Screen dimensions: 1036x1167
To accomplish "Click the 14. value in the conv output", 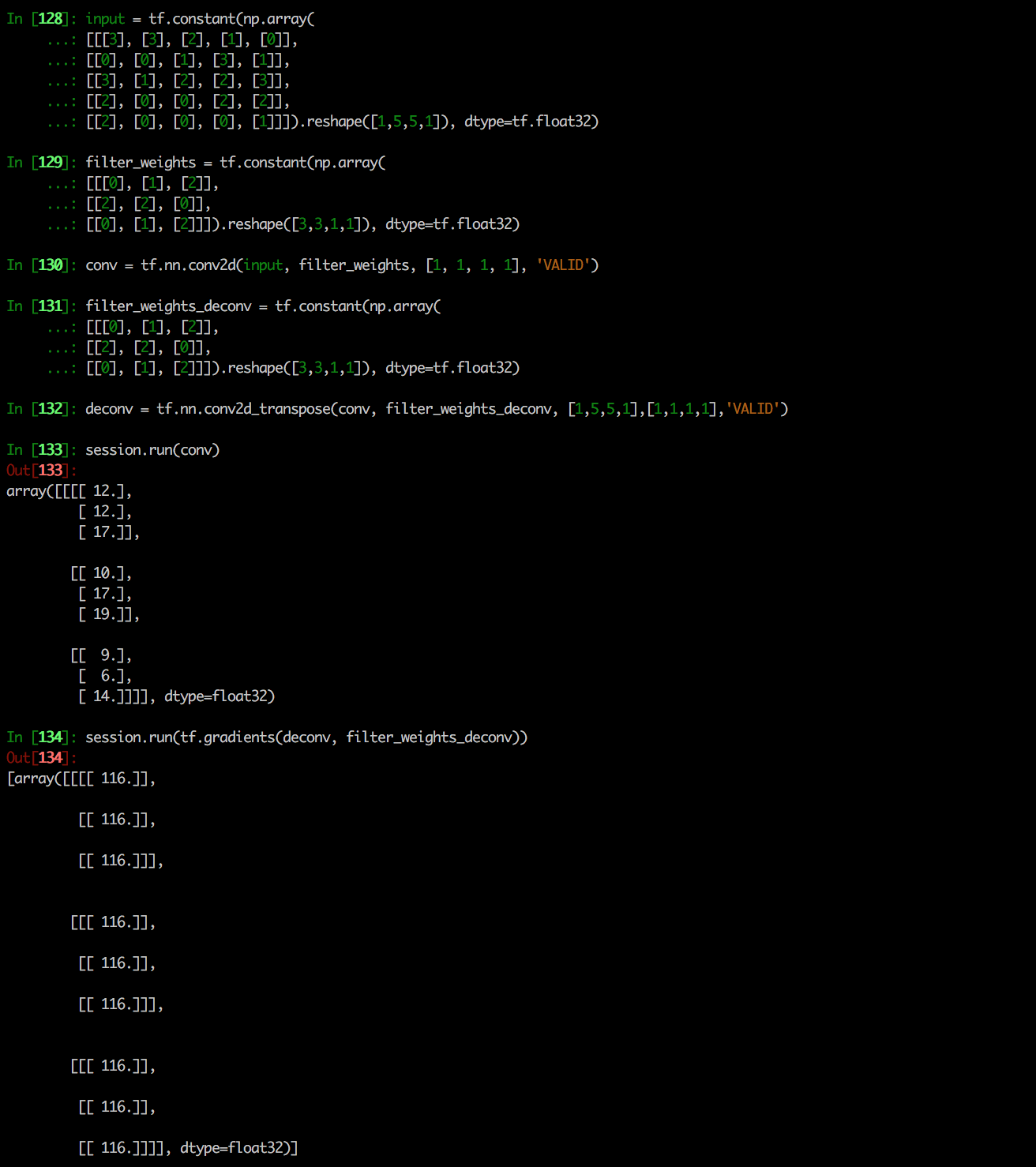I will point(104,696).
